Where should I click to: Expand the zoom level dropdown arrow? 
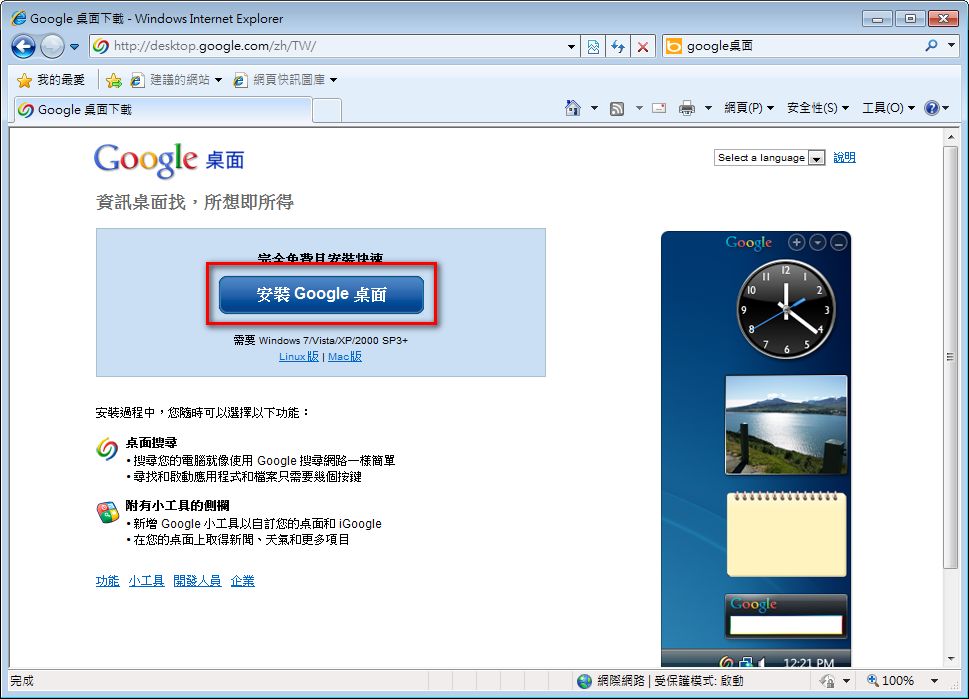click(x=934, y=681)
